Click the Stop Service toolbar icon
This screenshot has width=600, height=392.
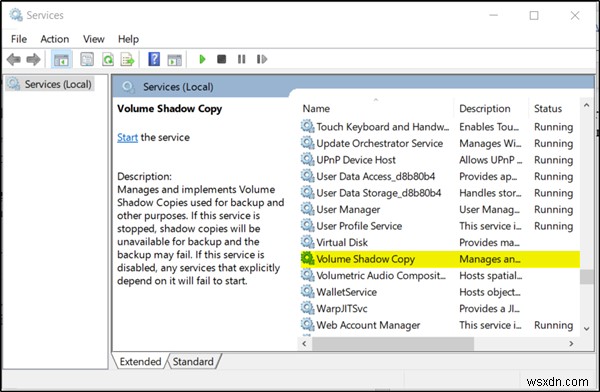pos(221,59)
